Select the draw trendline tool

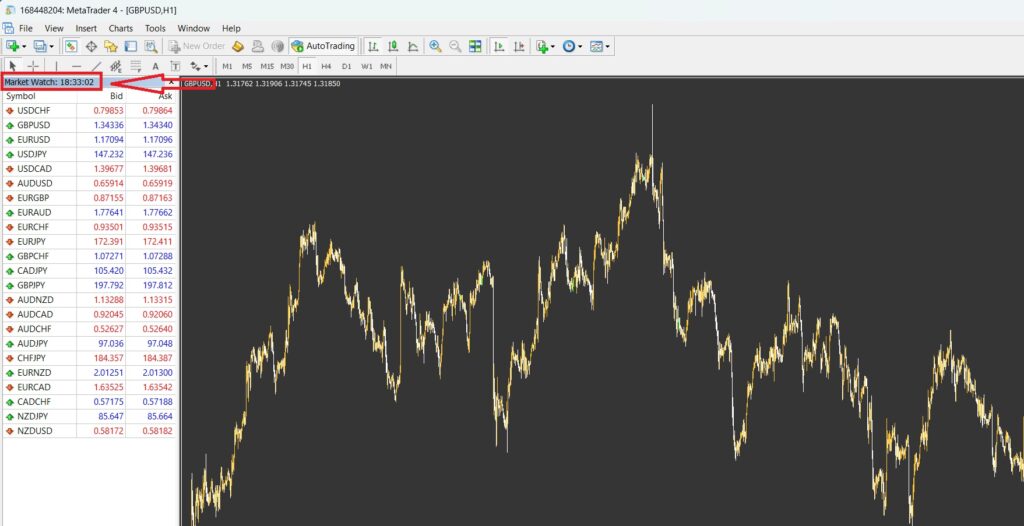click(97, 66)
